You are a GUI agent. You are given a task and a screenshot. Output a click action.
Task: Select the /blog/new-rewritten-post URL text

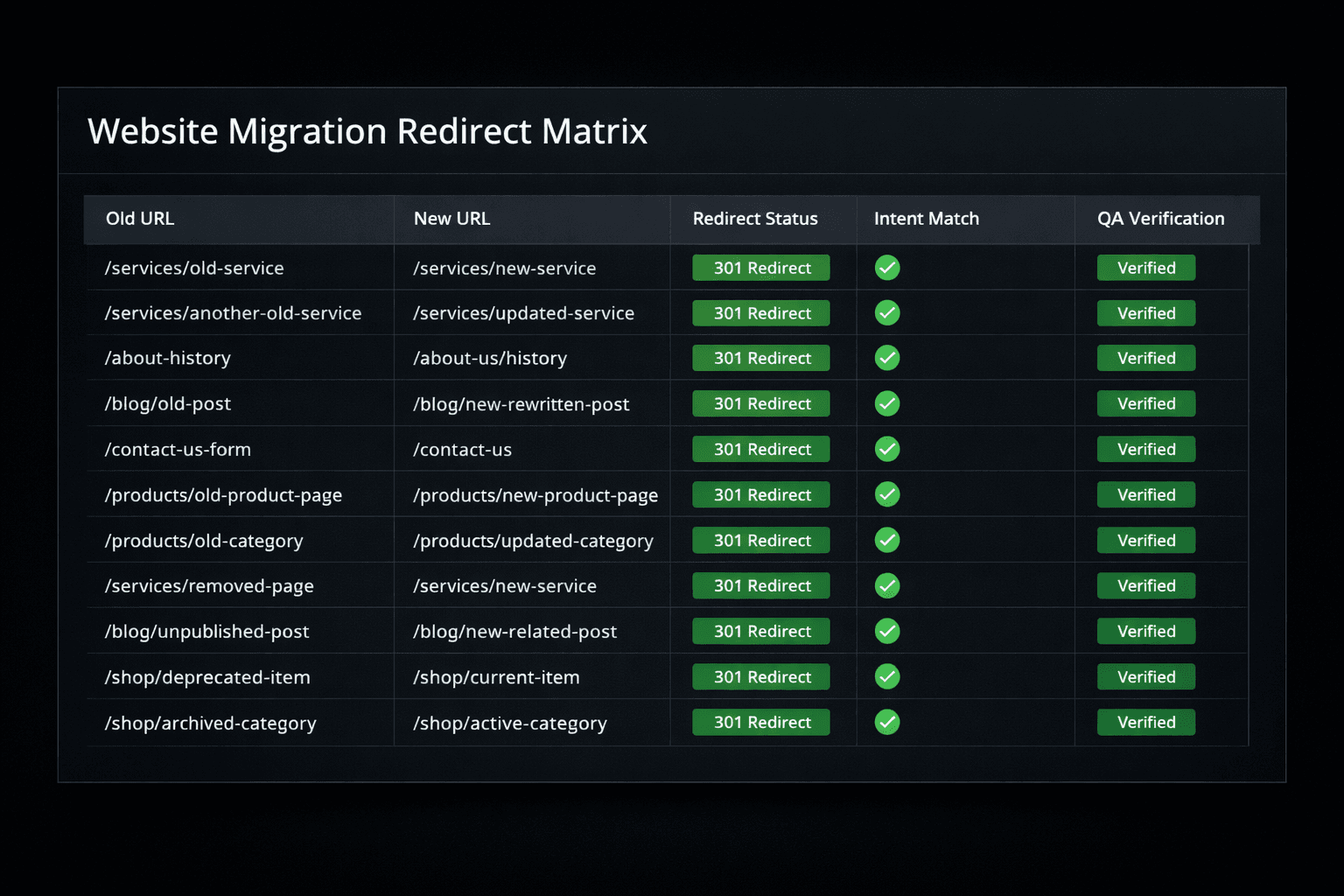tap(521, 403)
